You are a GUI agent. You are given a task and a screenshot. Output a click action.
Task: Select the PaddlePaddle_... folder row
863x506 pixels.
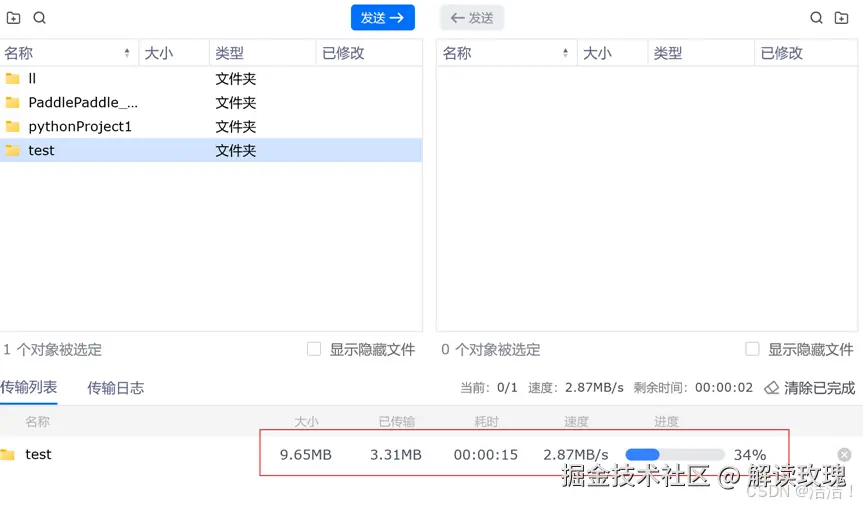point(211,102)
